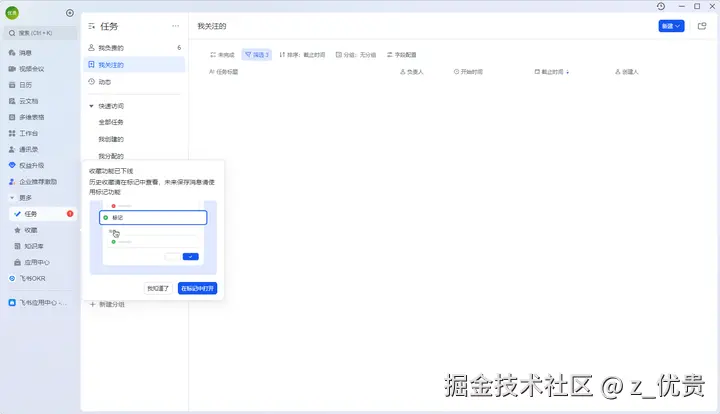This screenshot has height=414, width=720.
Task: Collapse the 快速访问 group
Action: pos(91,106)
